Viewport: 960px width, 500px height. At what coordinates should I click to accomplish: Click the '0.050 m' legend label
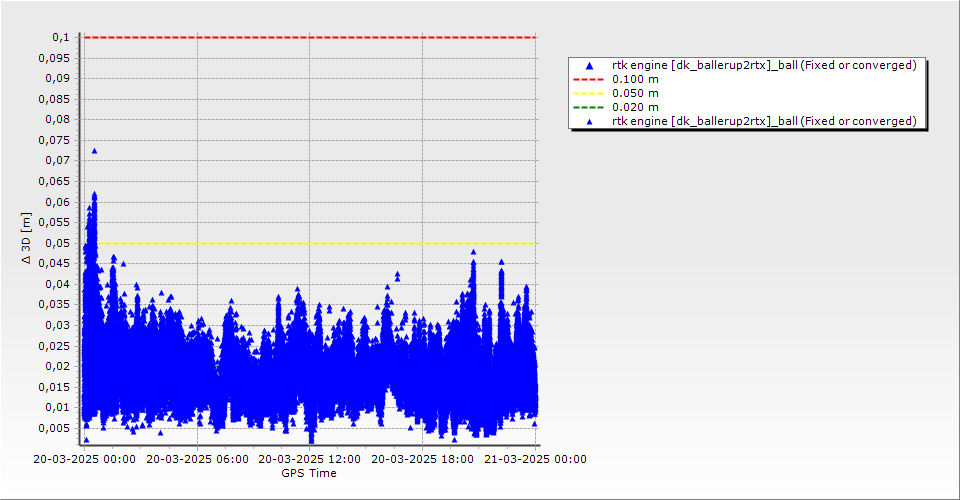(636, 94)
